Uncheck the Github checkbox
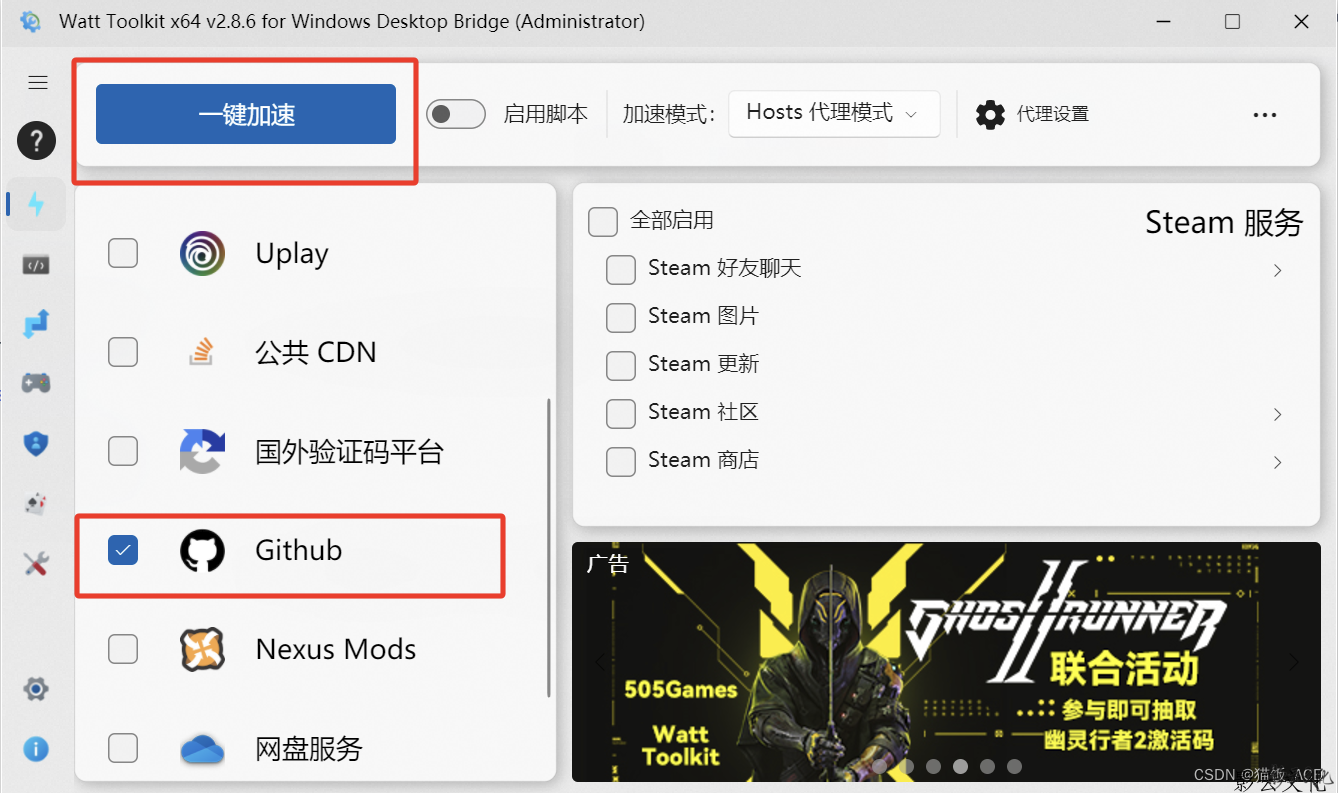 pos(123,550)
